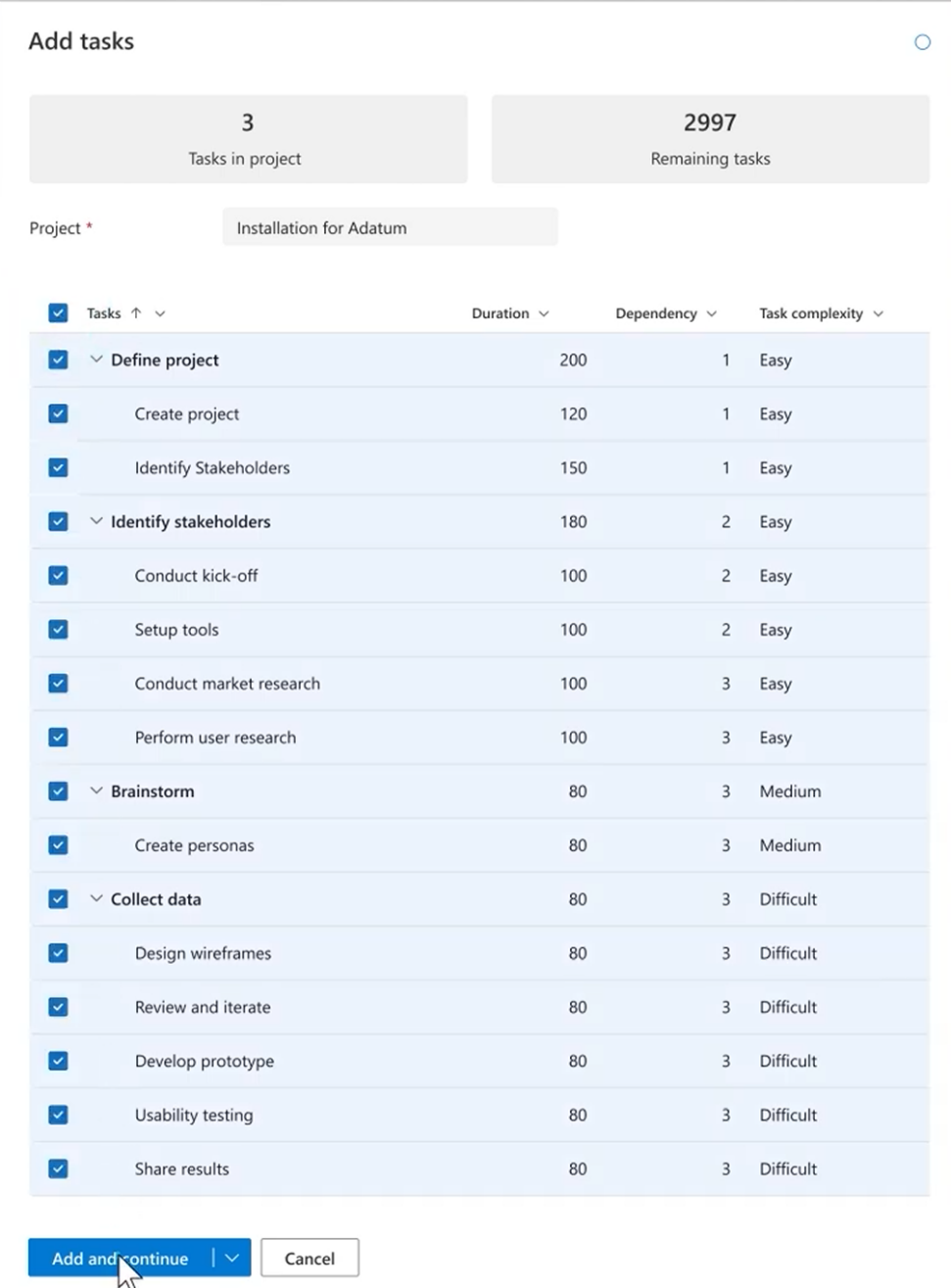Open the Duration column dropdown

tap(544, 314)
